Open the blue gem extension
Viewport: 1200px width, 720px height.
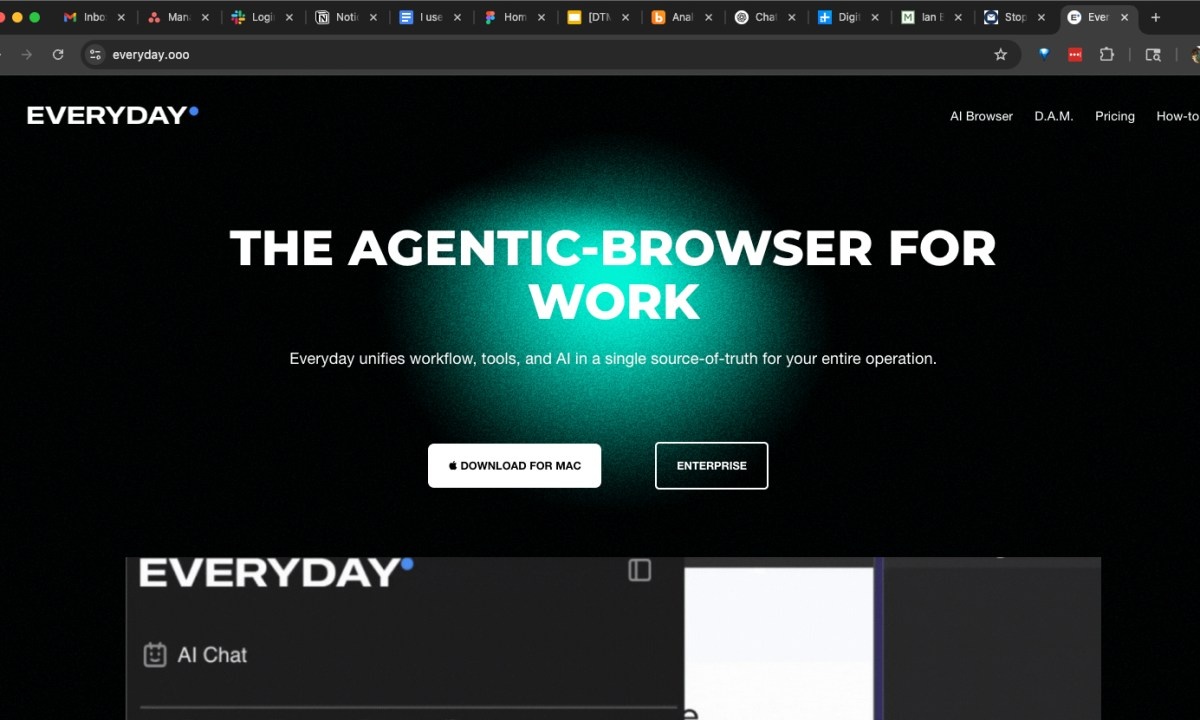(1044, 55)
